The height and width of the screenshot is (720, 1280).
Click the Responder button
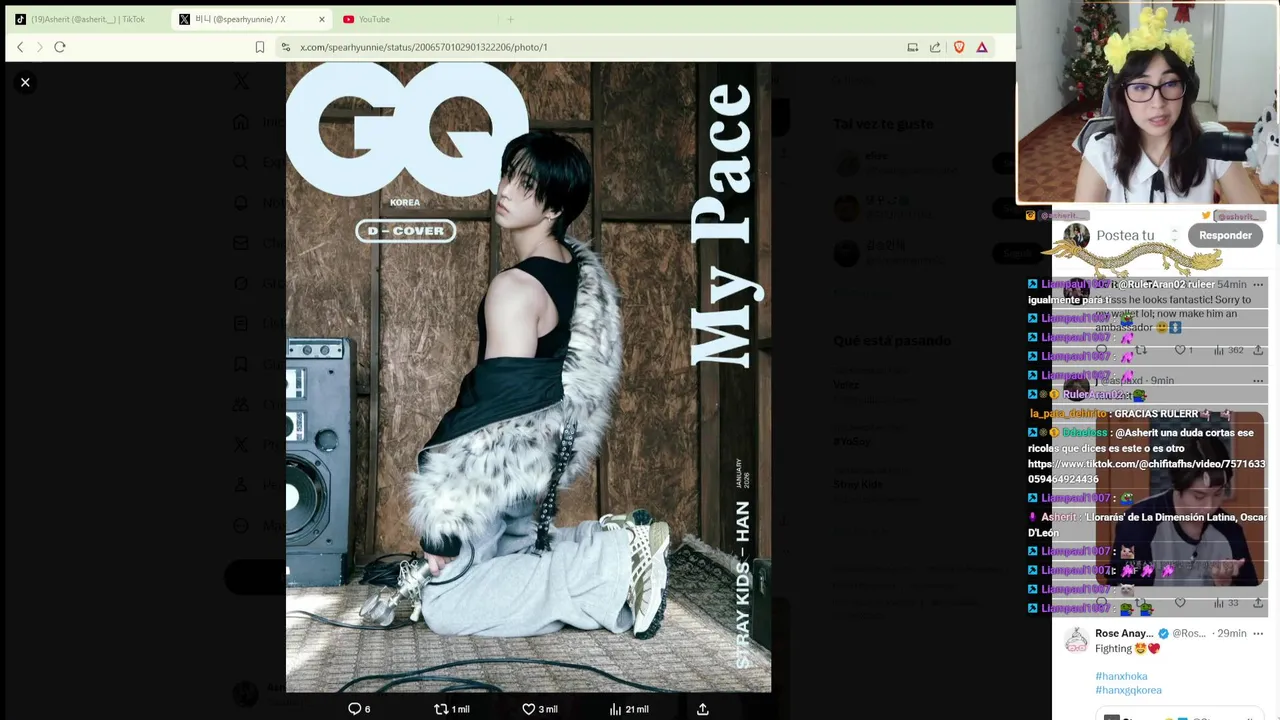tap(1225, 235)
